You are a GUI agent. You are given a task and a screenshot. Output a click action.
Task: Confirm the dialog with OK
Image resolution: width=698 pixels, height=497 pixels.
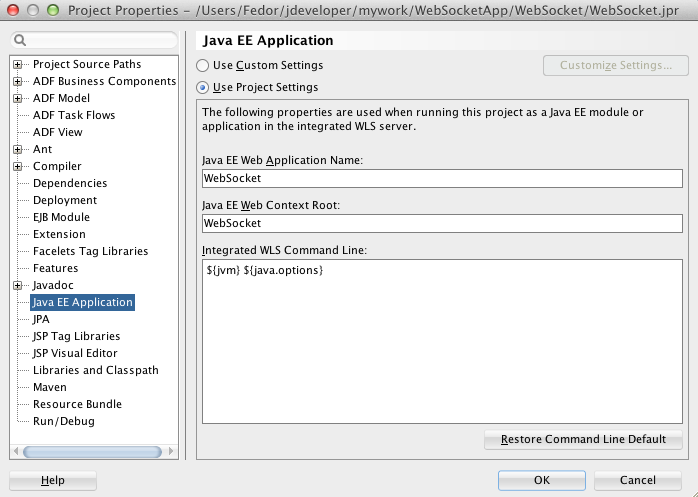[541, 480]
